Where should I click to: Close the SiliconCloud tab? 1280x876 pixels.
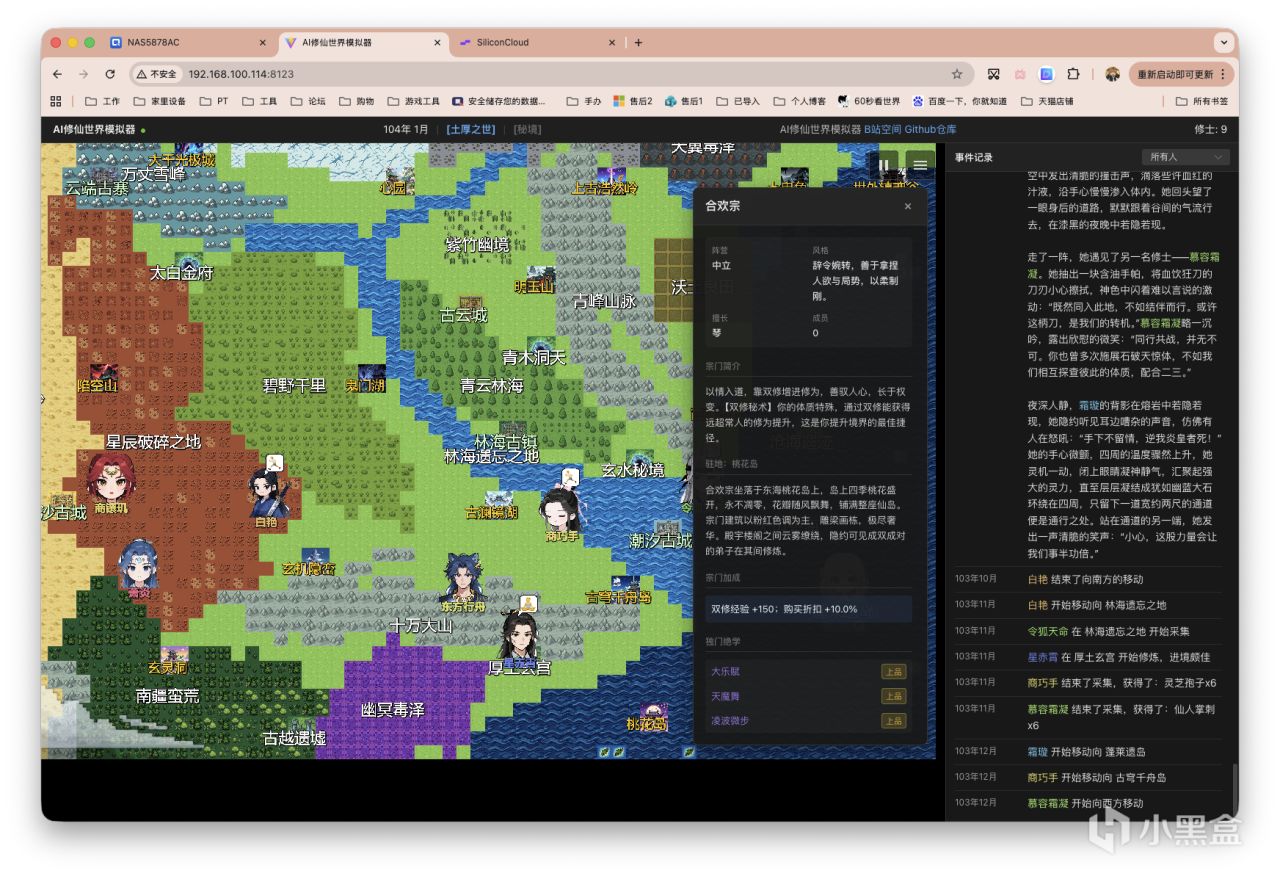(612, 43)
